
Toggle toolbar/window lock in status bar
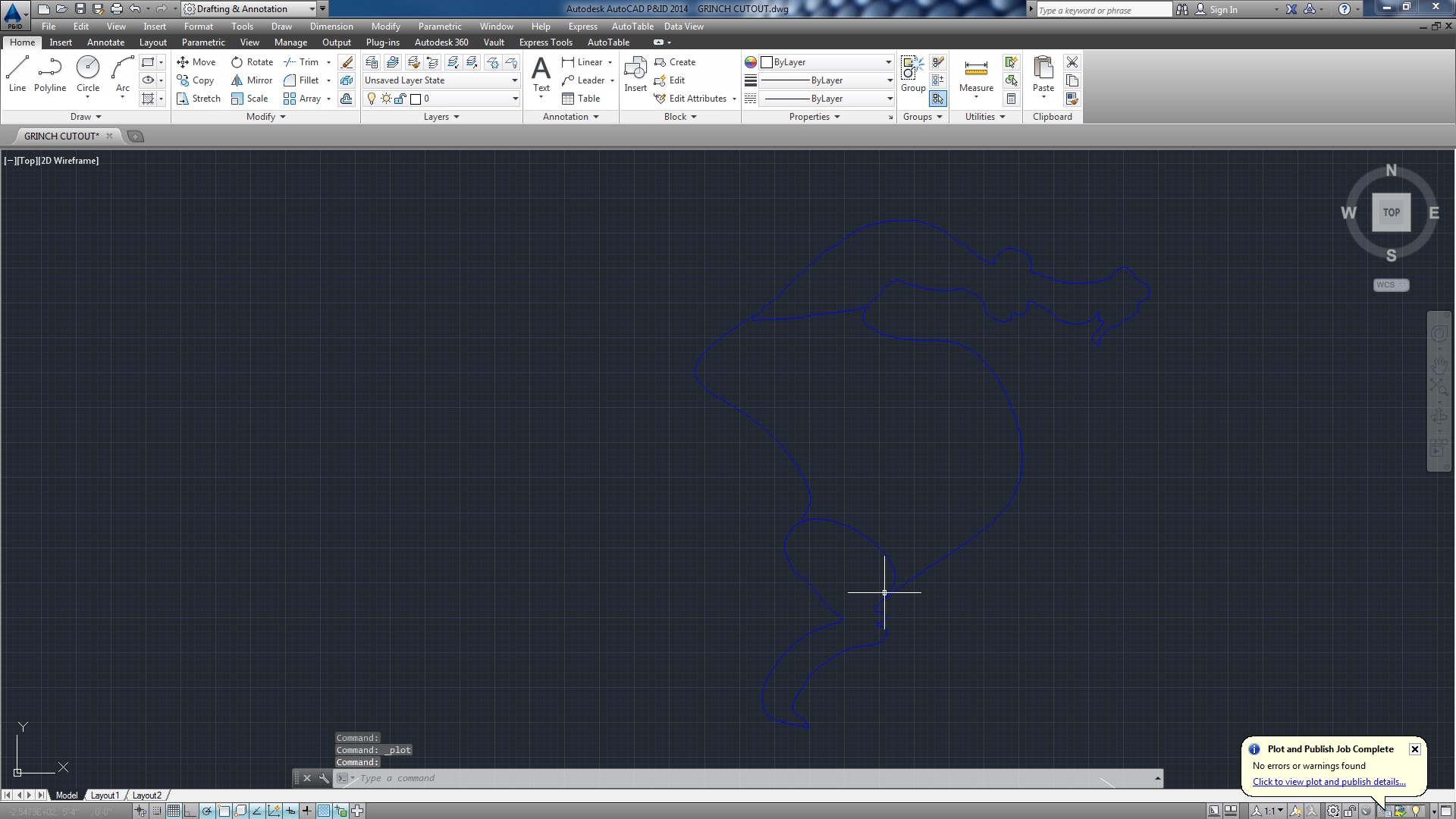pos(1351,811)
